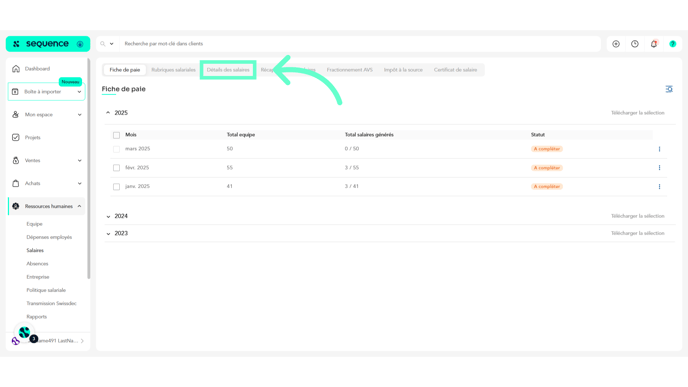Switch to Détails des salaires tab
The image size is (688, 387).
[228, 70]
